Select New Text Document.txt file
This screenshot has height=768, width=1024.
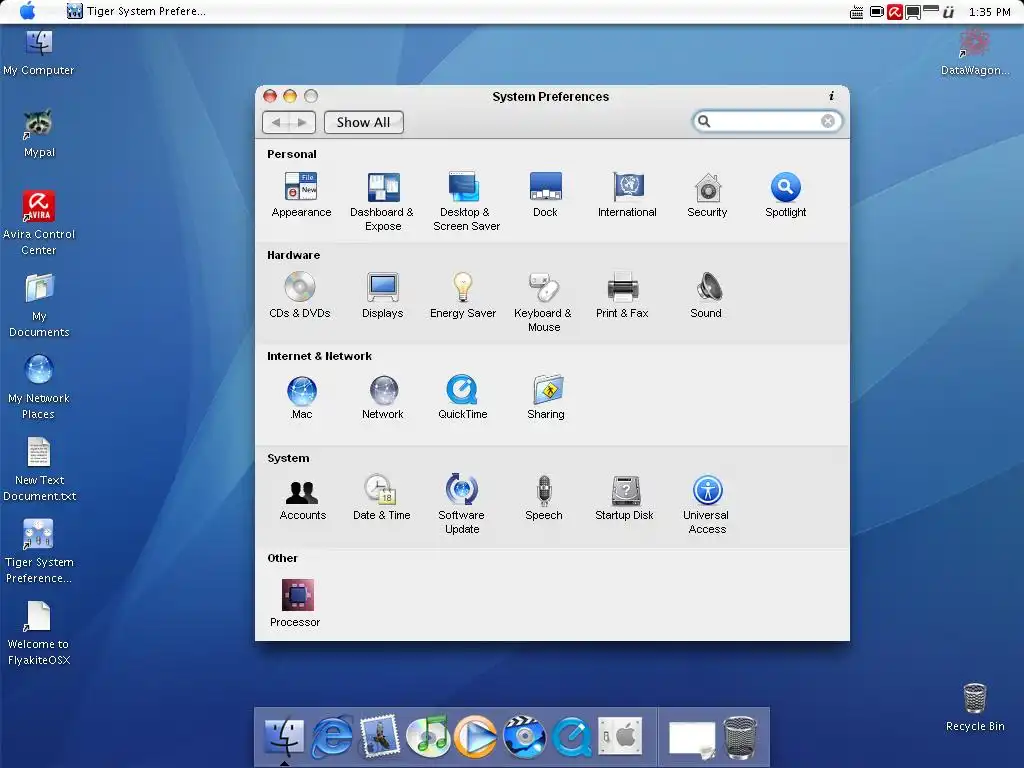39,469
